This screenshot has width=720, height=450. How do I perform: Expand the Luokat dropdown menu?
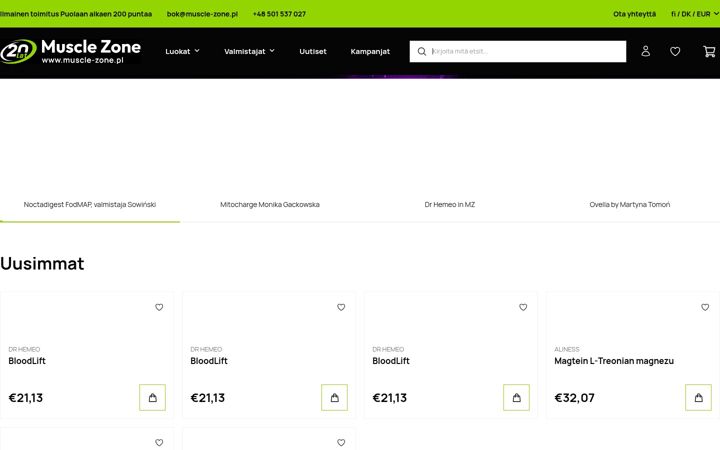[182, 51]
